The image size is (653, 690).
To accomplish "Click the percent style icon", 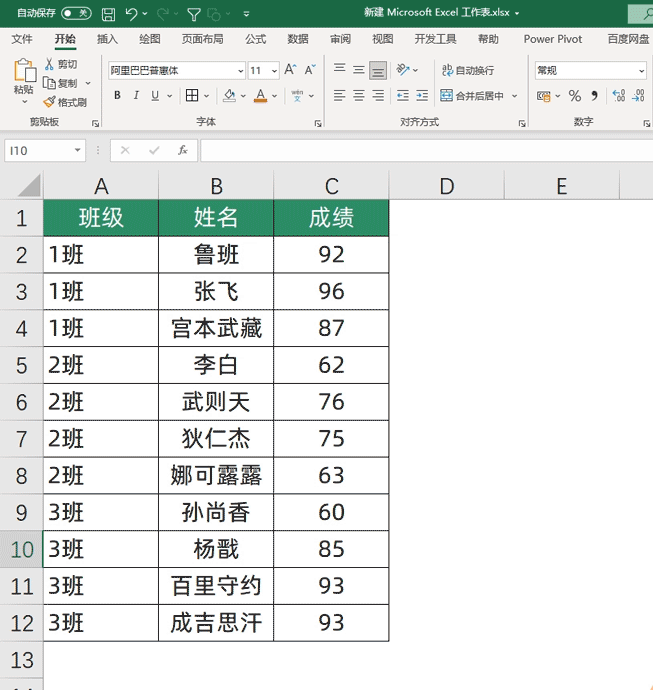I will pos(575,96).
